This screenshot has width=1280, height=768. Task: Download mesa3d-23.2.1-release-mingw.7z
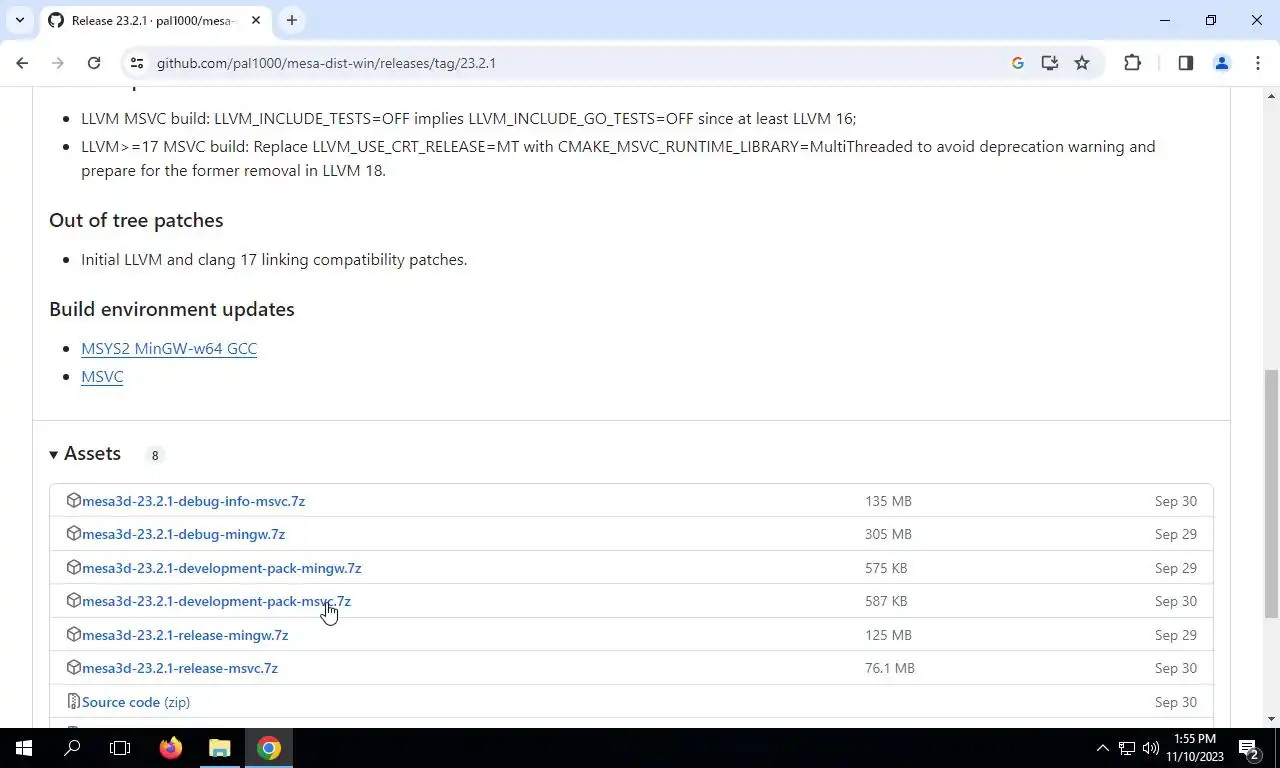click(185, 635)
